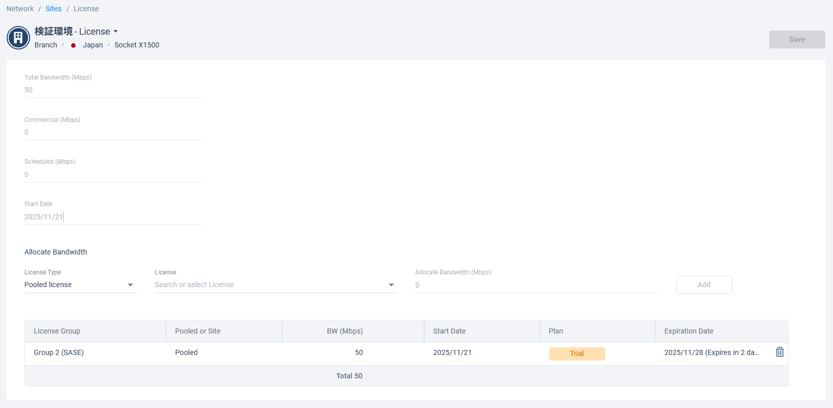Click the branch site building icon
Image resolution: width=833 pixels, height=408 pixels.
[18, 38]
